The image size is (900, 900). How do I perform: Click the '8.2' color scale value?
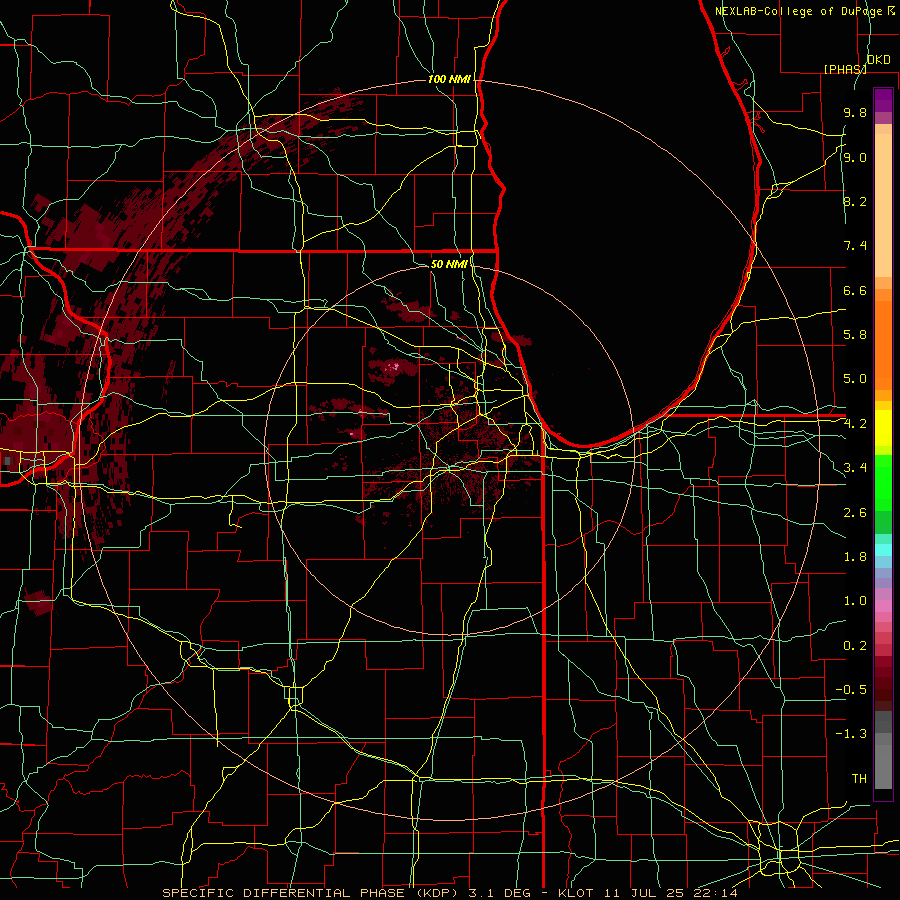click(x=855, y=201)
